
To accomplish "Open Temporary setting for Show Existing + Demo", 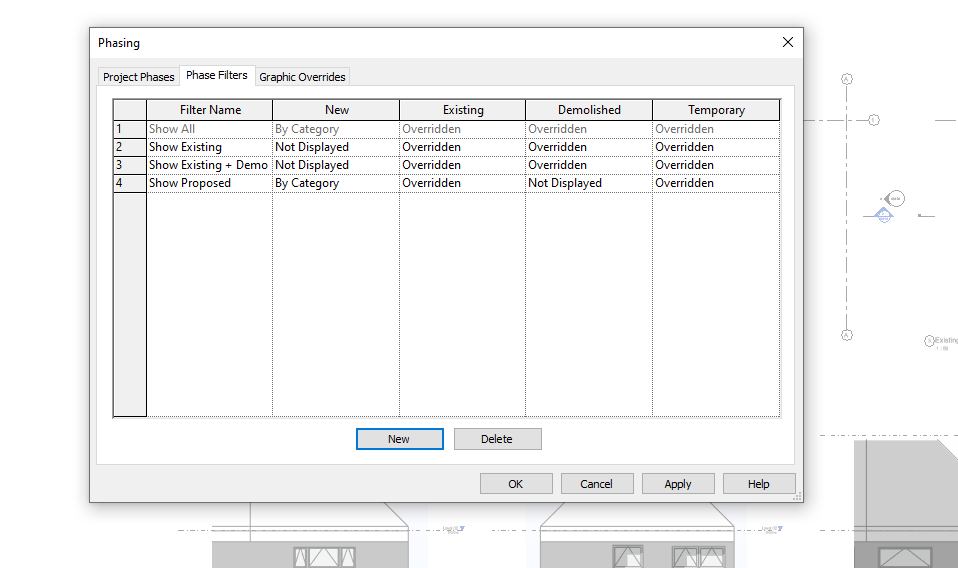I will pos(716,165).
